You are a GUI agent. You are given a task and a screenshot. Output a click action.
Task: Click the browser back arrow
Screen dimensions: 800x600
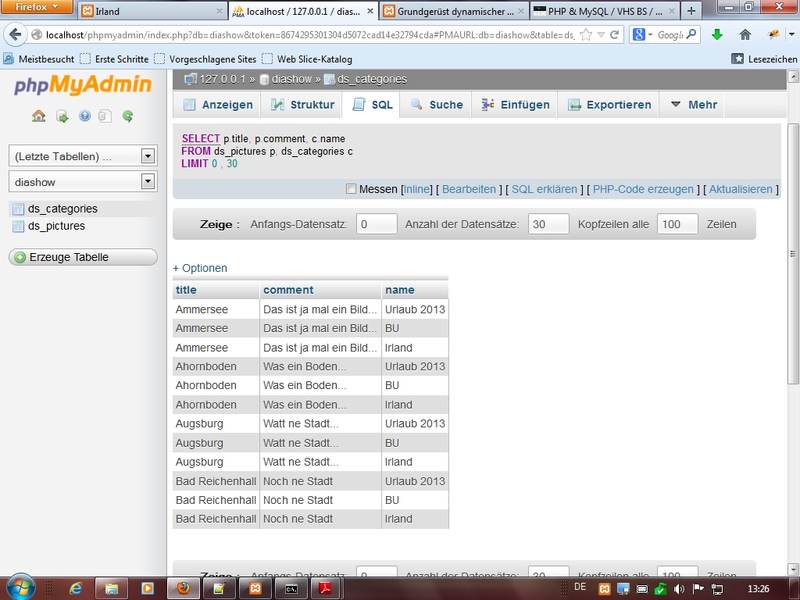coord(15,35)
